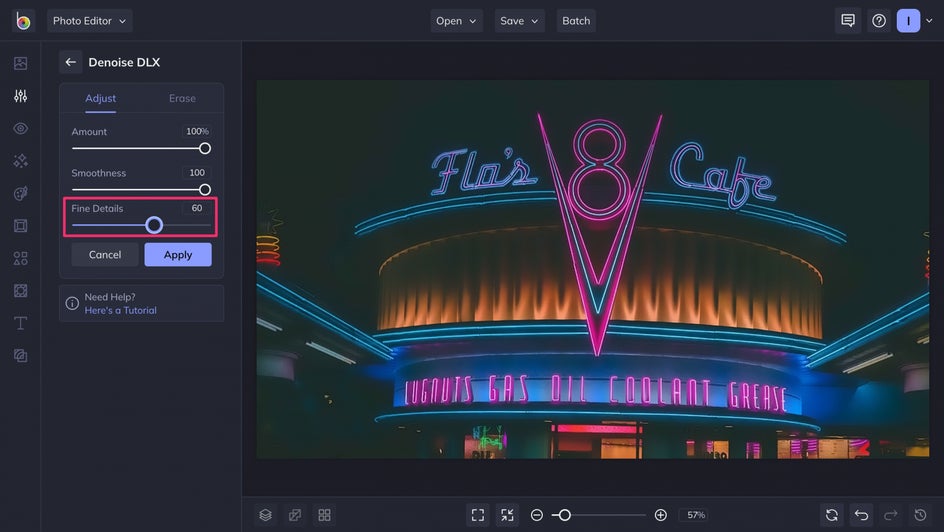Open the grid view icon in bottom bar
Image resolution: width=944 pixels, height=532 pixels.
(x=324, y=515)
